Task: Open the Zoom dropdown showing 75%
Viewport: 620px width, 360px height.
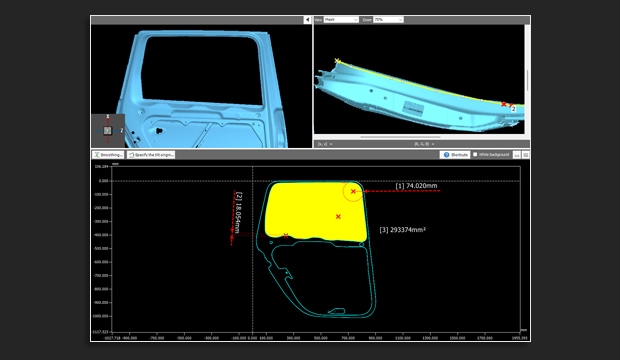Action: pyautogui.click(x=388, y=19)
